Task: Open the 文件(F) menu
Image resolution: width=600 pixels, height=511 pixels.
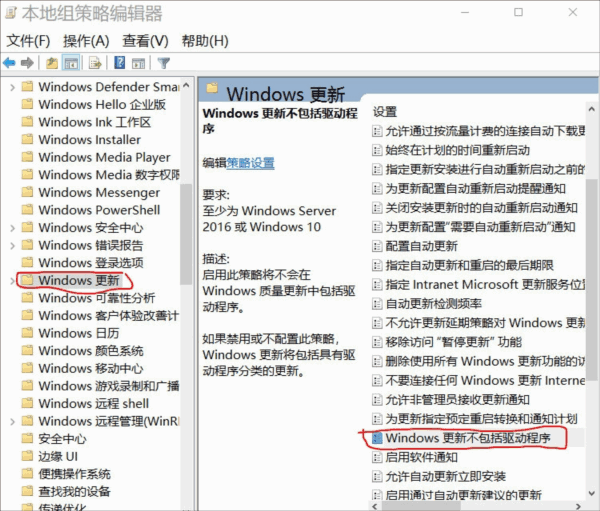Action: pyautogui.click(x=28, y=41)
